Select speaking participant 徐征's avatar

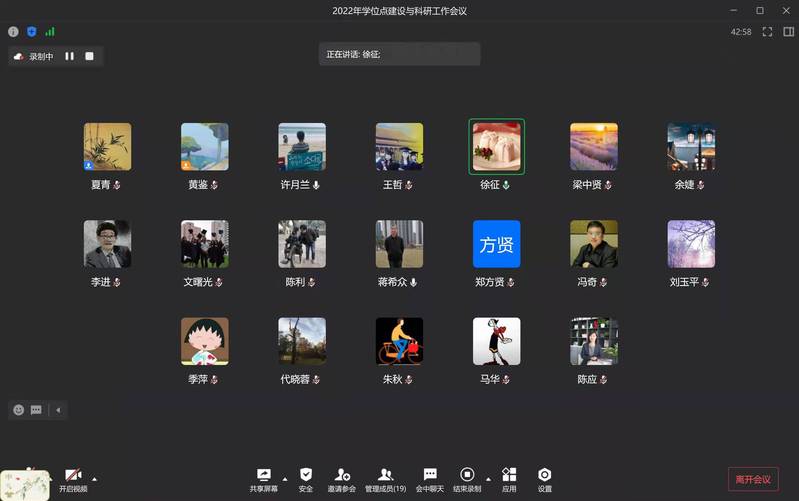497,147
